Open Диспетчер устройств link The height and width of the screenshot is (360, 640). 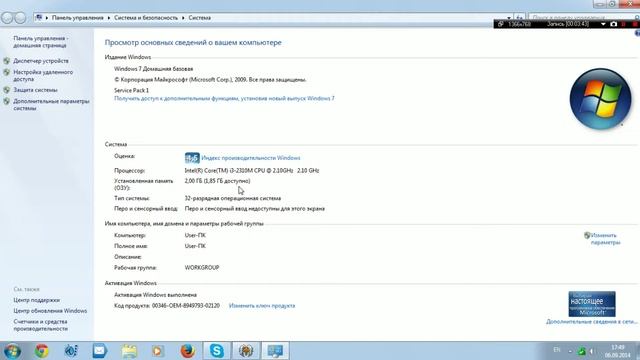[41, 61]
